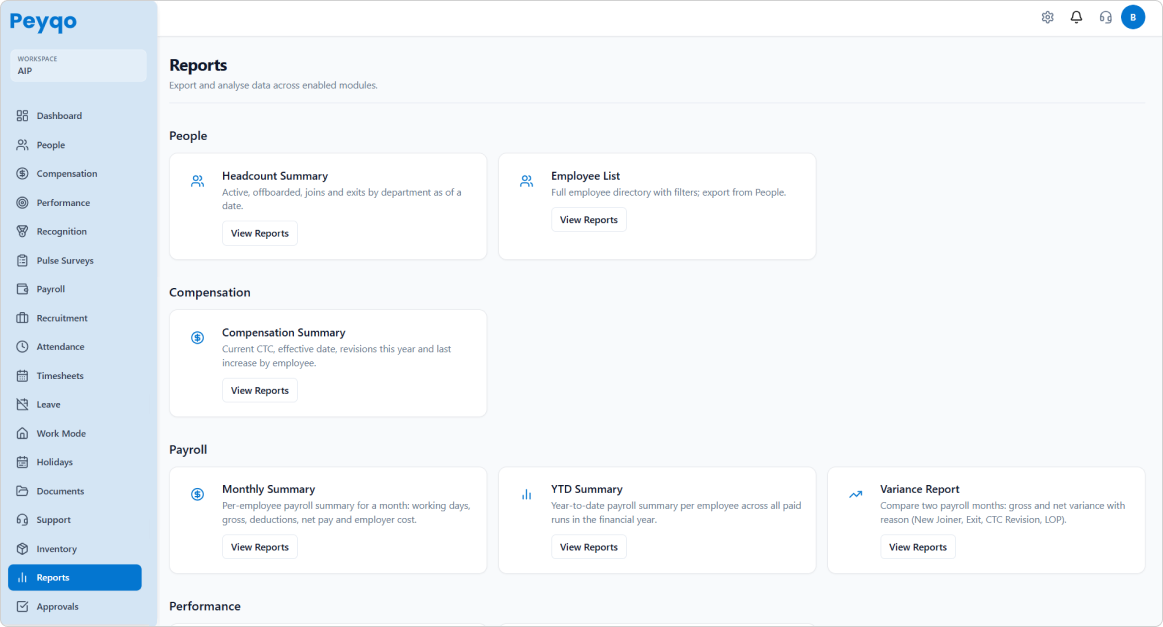Open the Inventory menu item

pyautogui.click(x=75, y=549)
